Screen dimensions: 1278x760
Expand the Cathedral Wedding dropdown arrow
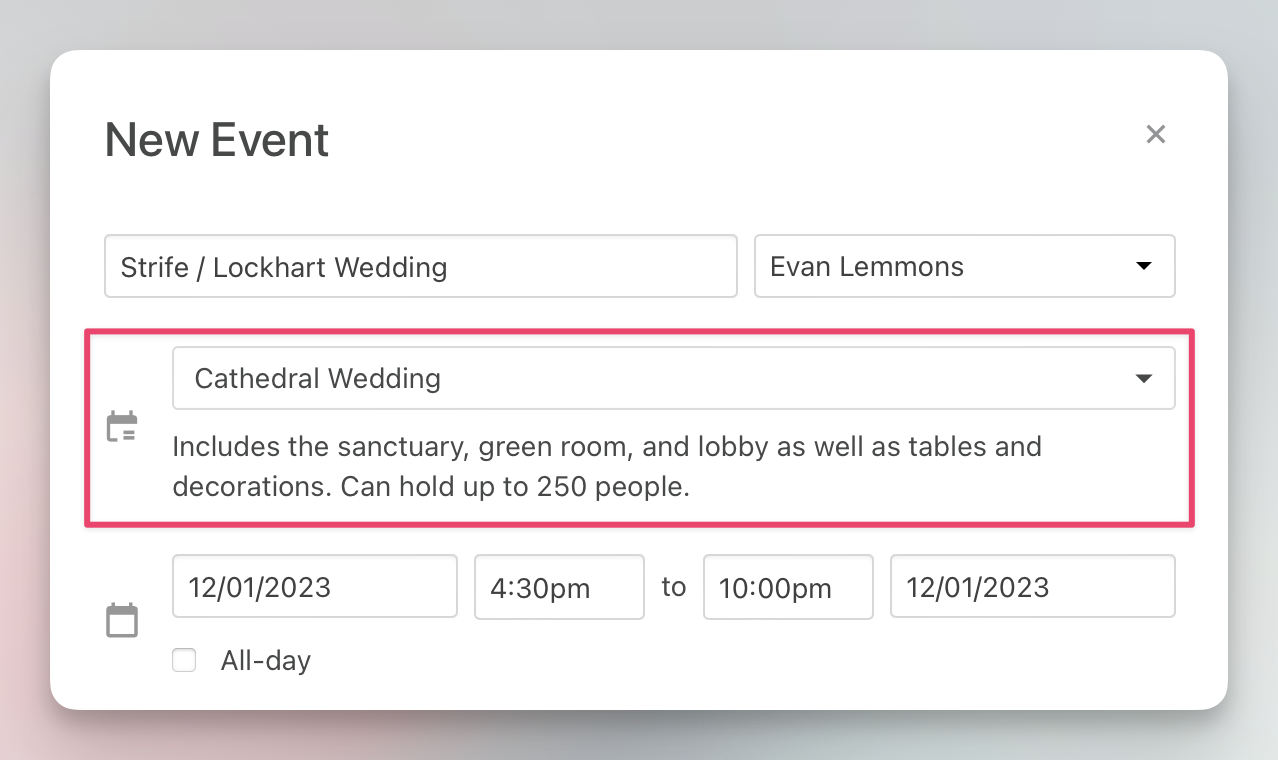[1144, 378]
